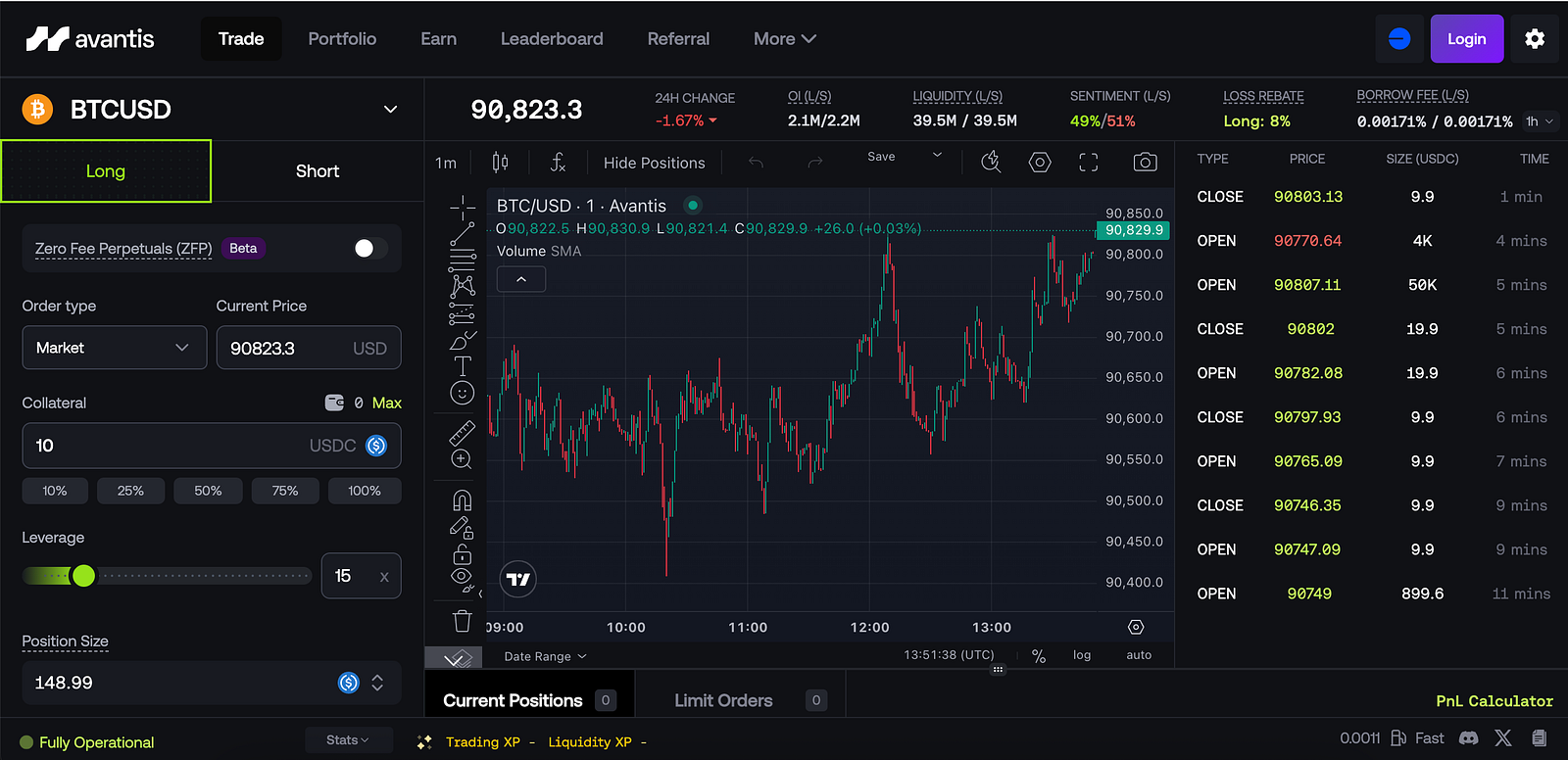Collapse the chart indicator legend

521,279
